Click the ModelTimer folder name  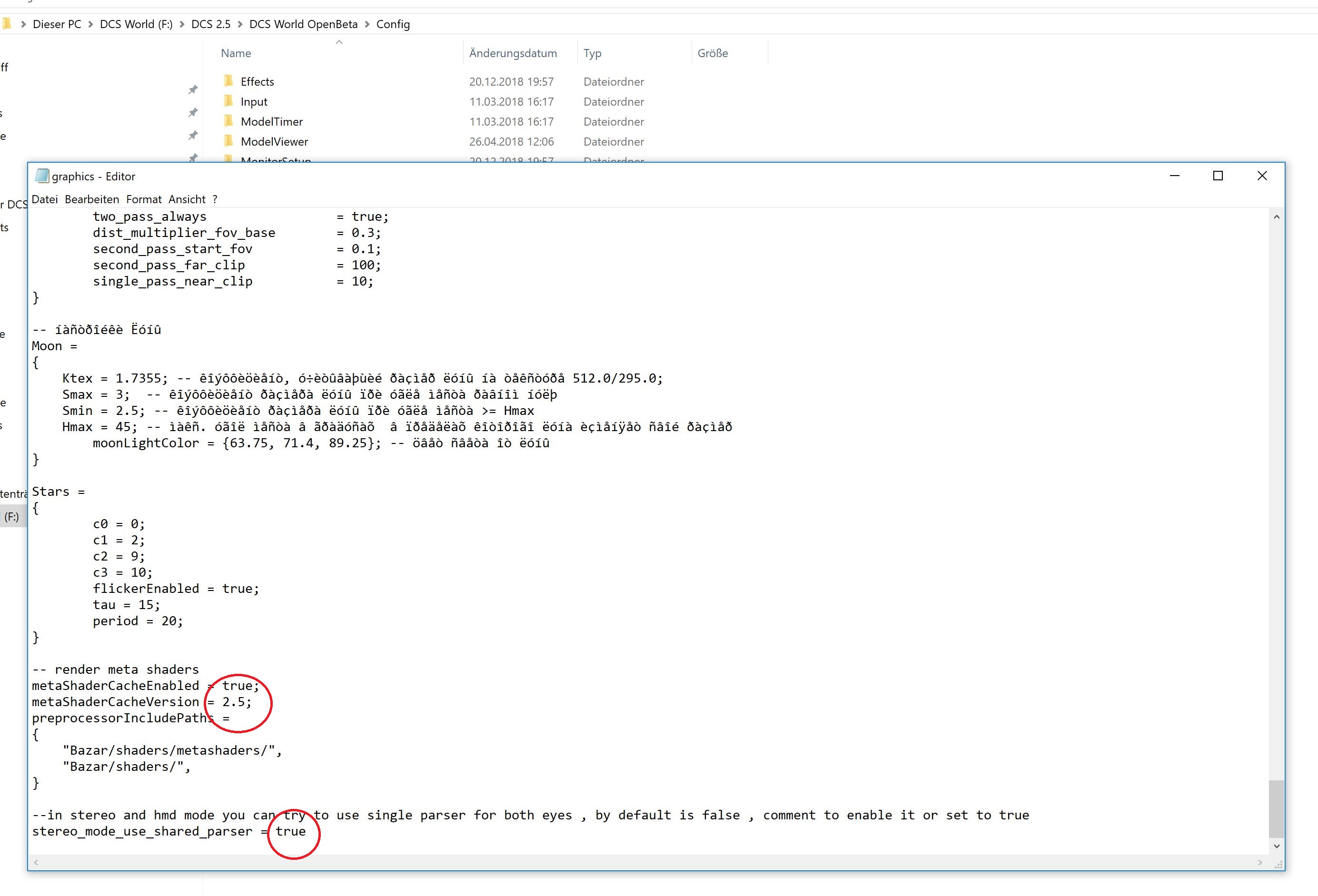tap(272, 121)
